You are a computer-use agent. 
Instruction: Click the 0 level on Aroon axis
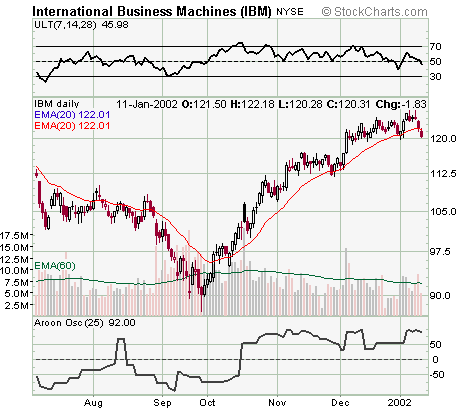tap(436, 359)
